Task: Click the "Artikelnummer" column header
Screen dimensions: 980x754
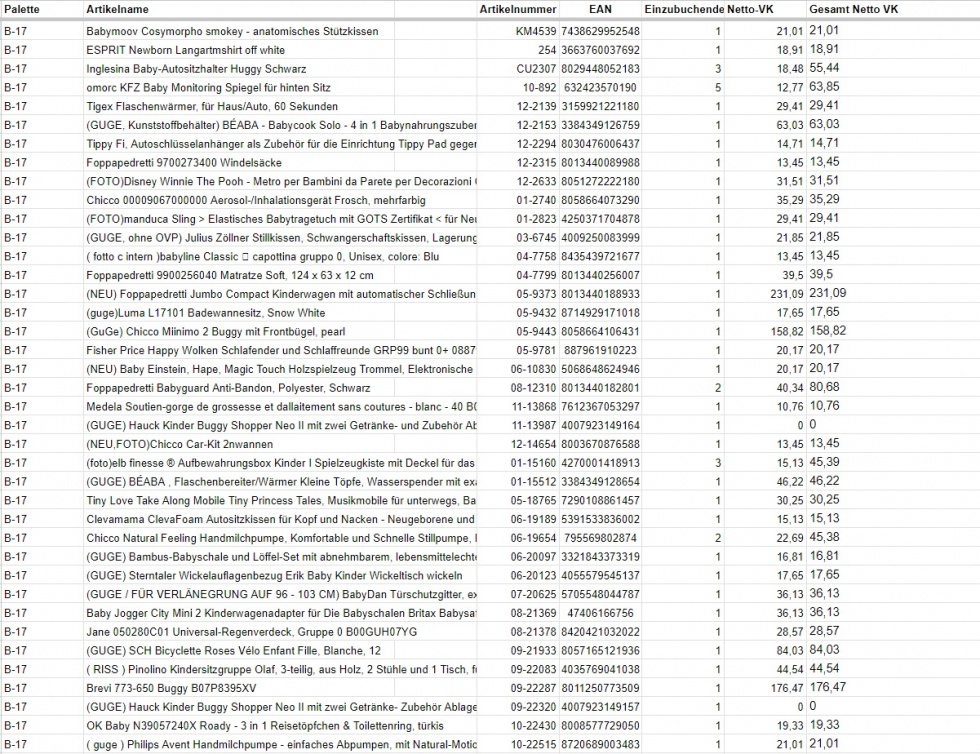Action: [518, 9]
